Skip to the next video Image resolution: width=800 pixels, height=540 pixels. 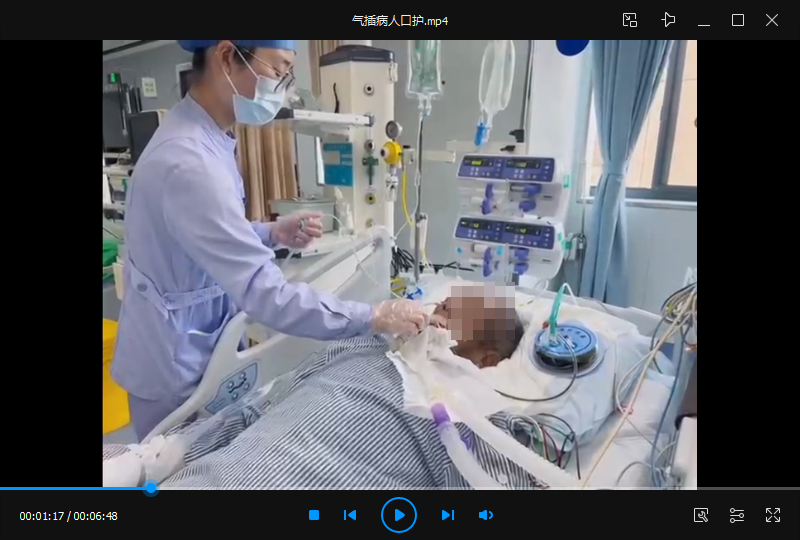pos(447,516)
